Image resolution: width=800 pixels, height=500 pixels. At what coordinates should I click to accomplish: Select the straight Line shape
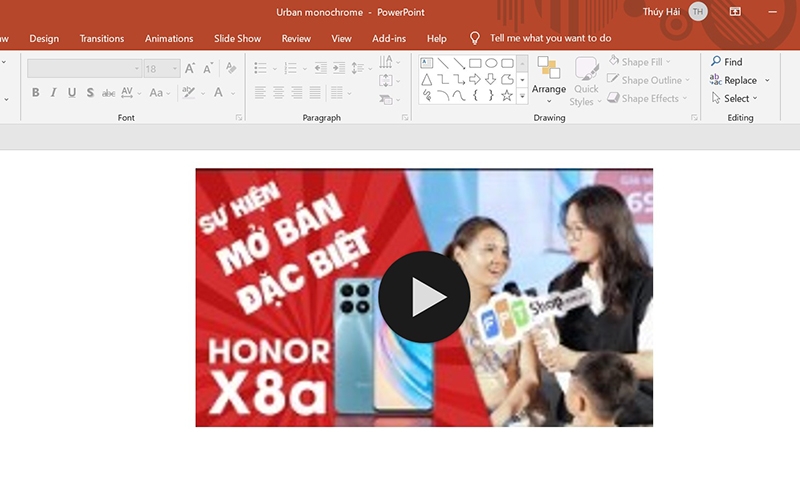(x=443, y=63)
